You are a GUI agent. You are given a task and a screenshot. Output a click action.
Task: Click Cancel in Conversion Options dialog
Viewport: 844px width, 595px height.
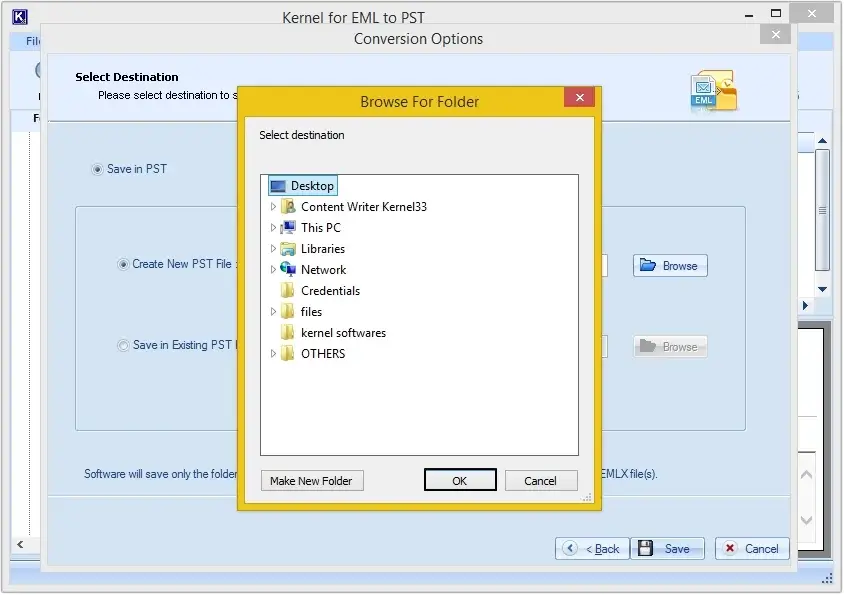click(752, 549)
